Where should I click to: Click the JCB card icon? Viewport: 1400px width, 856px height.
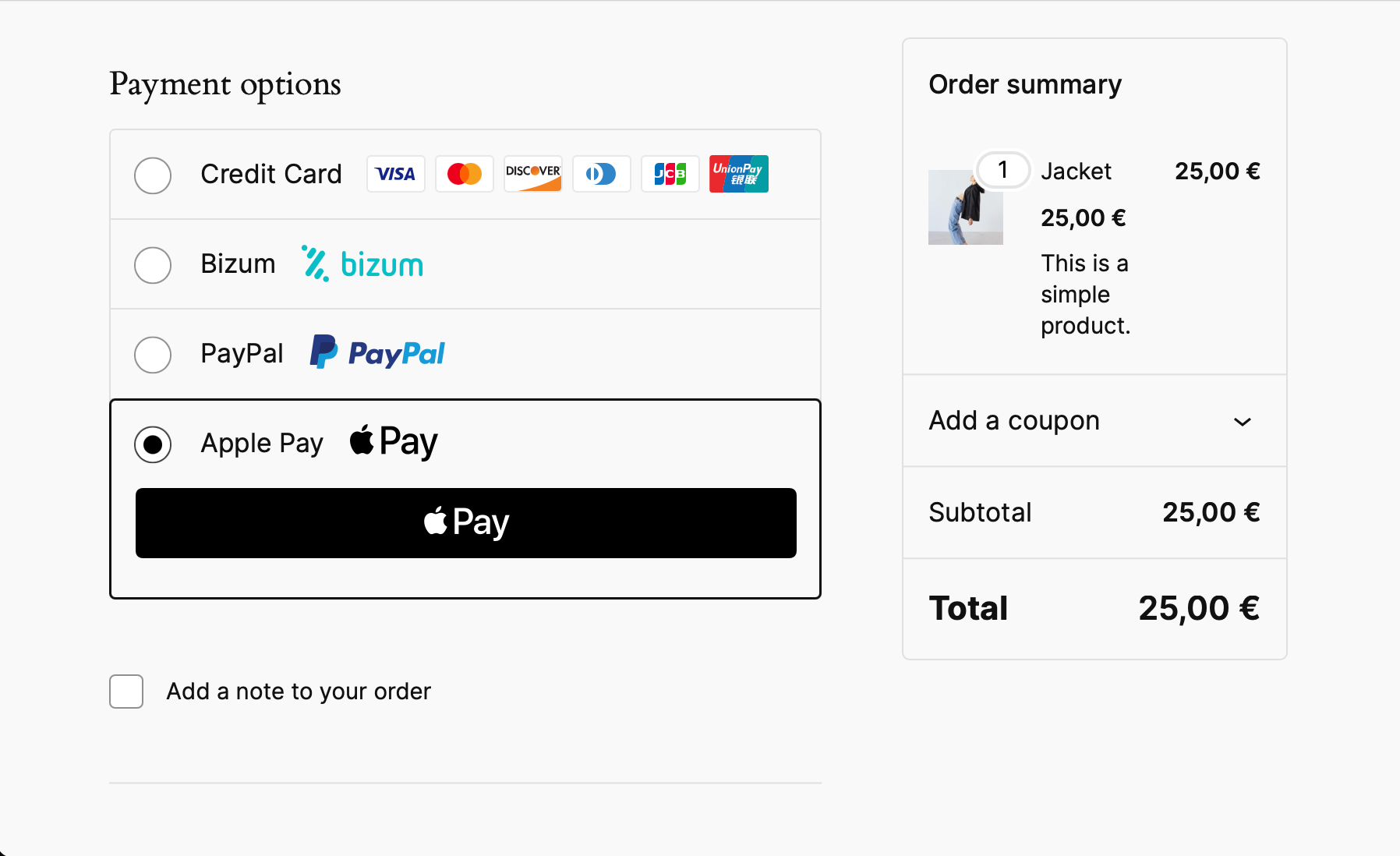[670, 174]
